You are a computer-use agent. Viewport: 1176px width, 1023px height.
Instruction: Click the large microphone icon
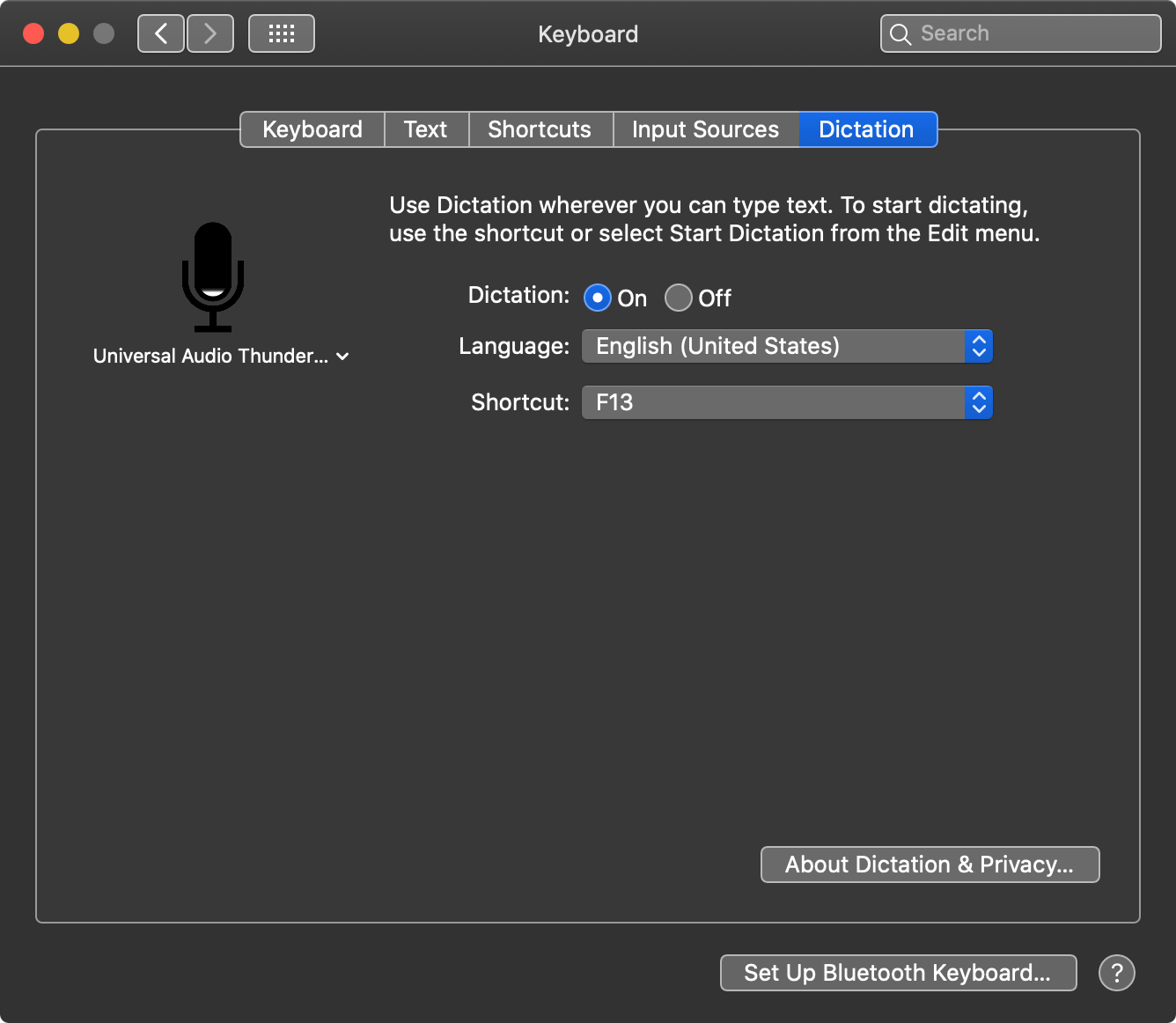[213, 276]
